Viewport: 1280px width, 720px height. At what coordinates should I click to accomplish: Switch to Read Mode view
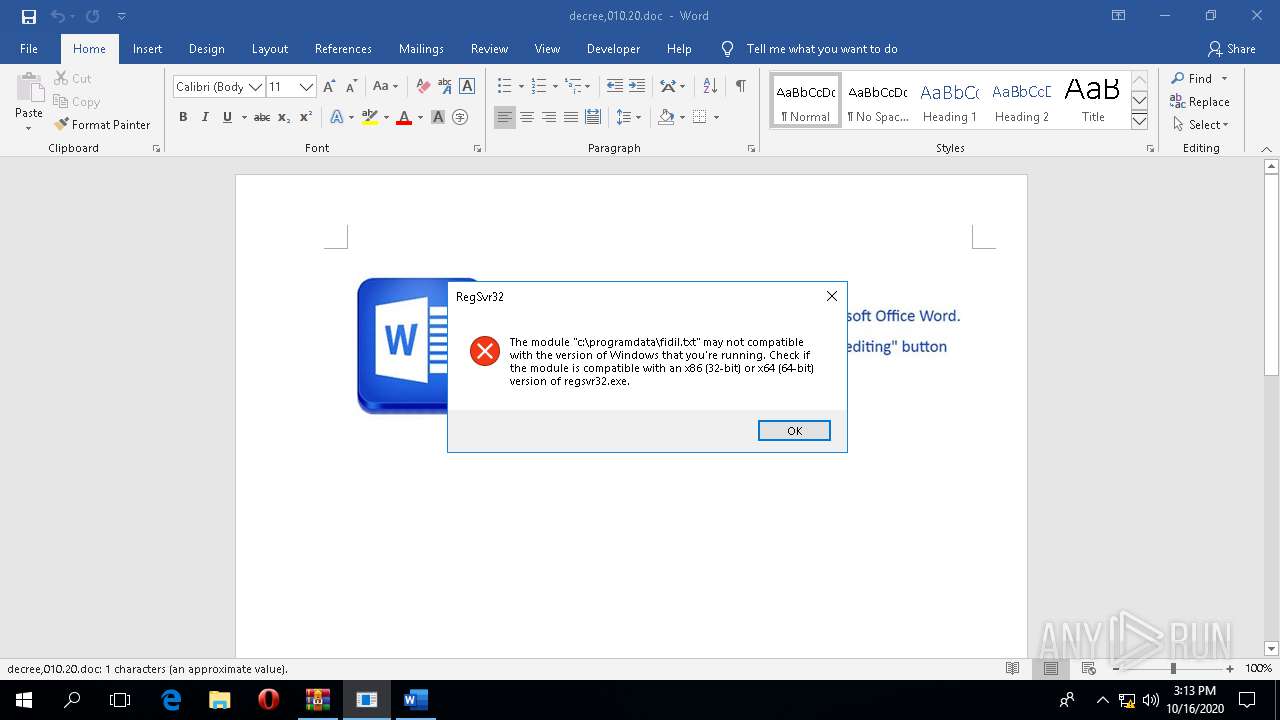tap(1013, 669)
